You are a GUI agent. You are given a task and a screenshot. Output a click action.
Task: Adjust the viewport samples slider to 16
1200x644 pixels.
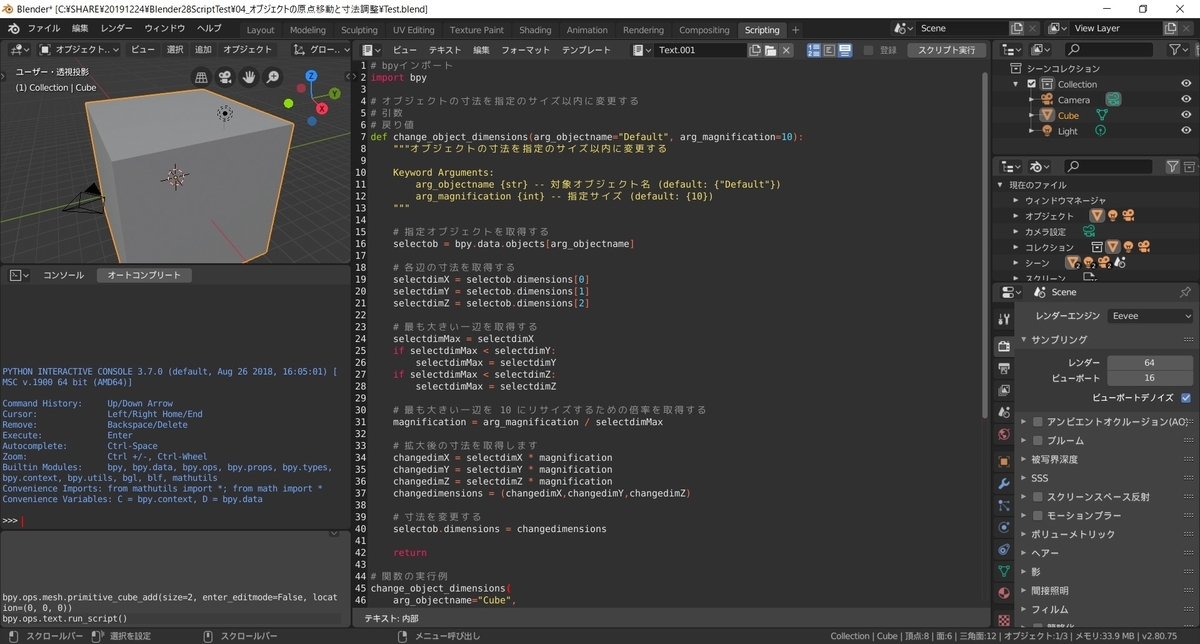tap(1149, 377)
